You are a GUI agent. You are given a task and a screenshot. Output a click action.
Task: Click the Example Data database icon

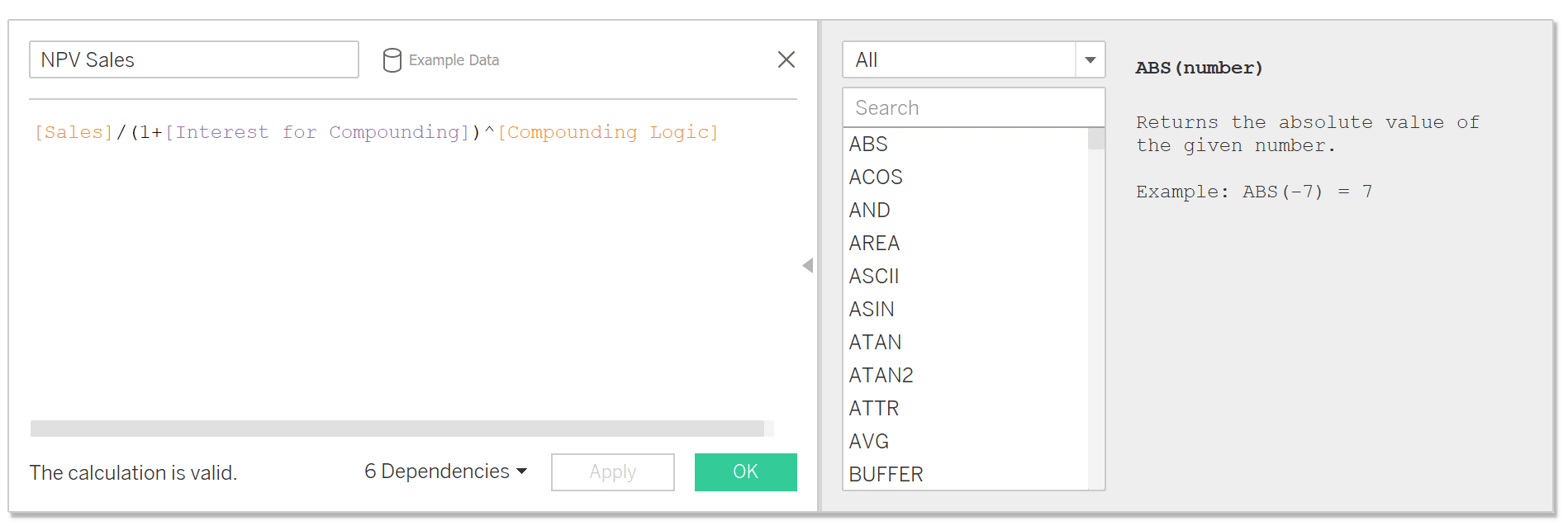click(392, 60)
